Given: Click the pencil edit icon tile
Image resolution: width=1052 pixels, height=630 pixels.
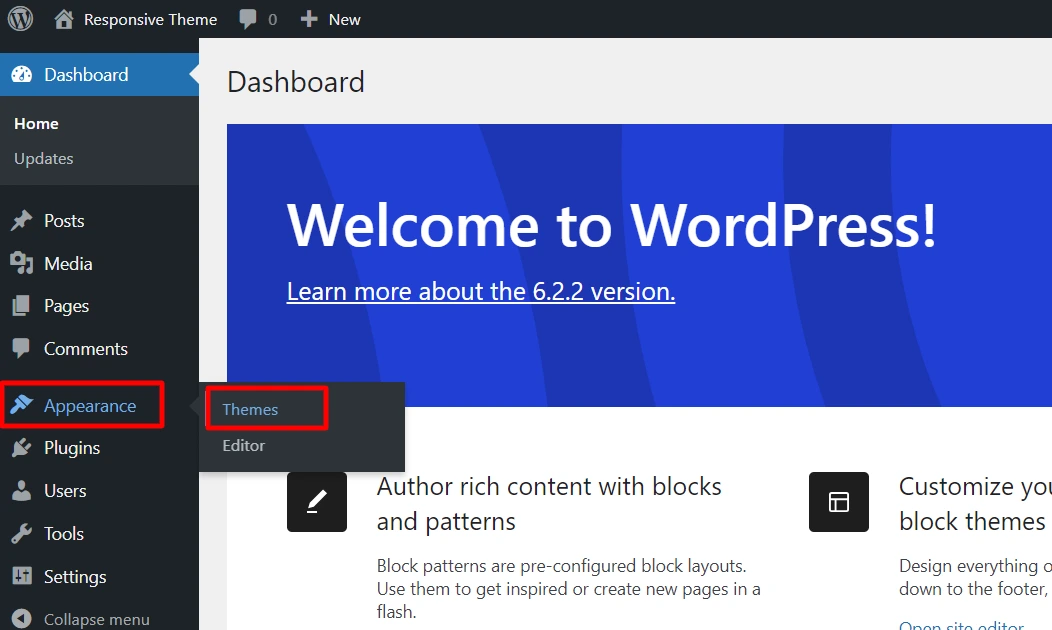Looking at the screenshot, I should coord(317,502).
